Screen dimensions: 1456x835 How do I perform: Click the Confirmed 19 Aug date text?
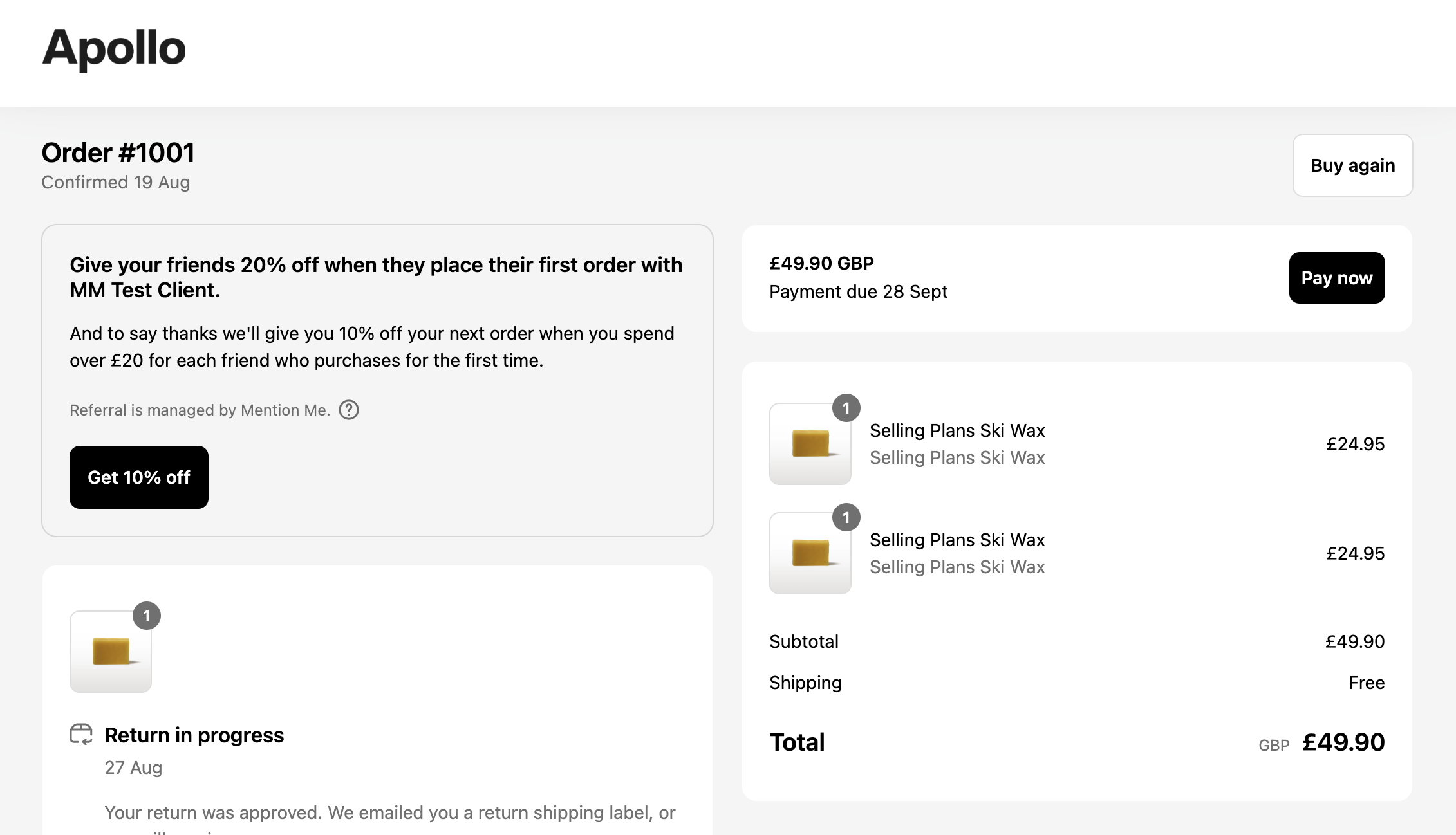[x=116, y=182]
